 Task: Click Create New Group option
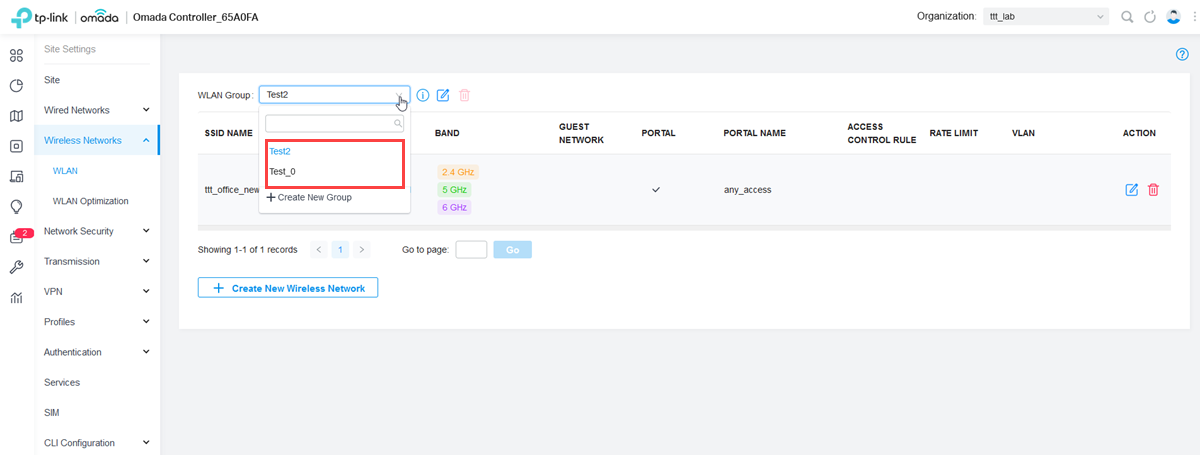[x=309, y=198]
